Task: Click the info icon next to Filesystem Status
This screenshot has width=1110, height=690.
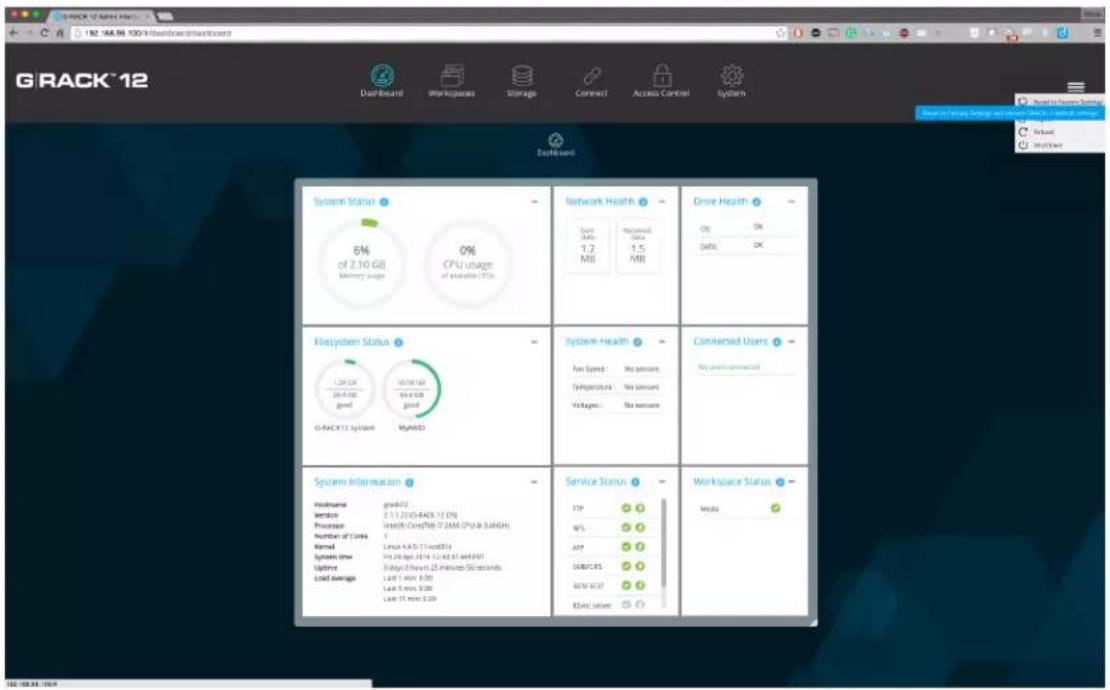Action: pos(399,343)
